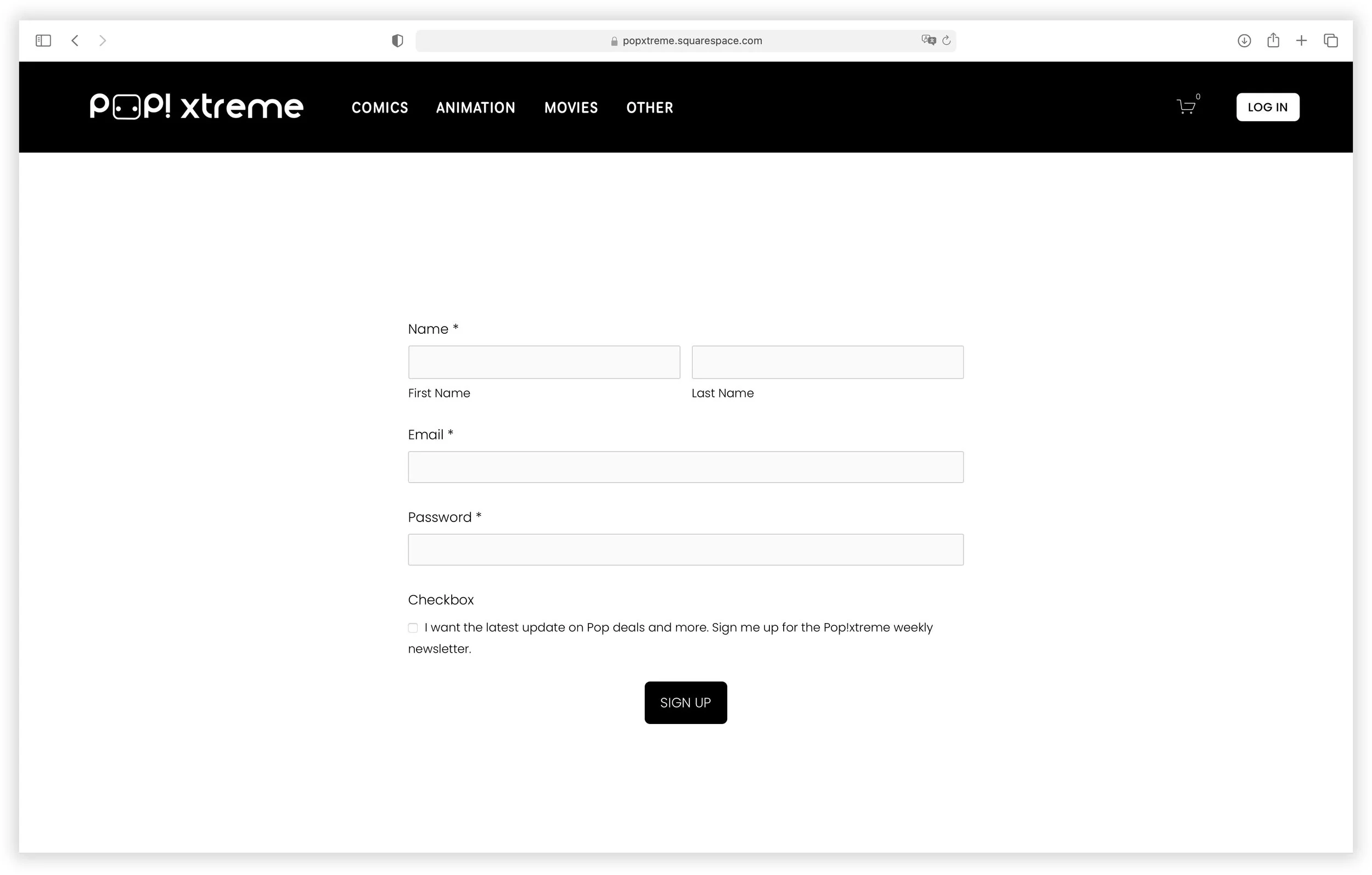
Task: Submit the form with SIGN UP button
Action: [685, 703]
